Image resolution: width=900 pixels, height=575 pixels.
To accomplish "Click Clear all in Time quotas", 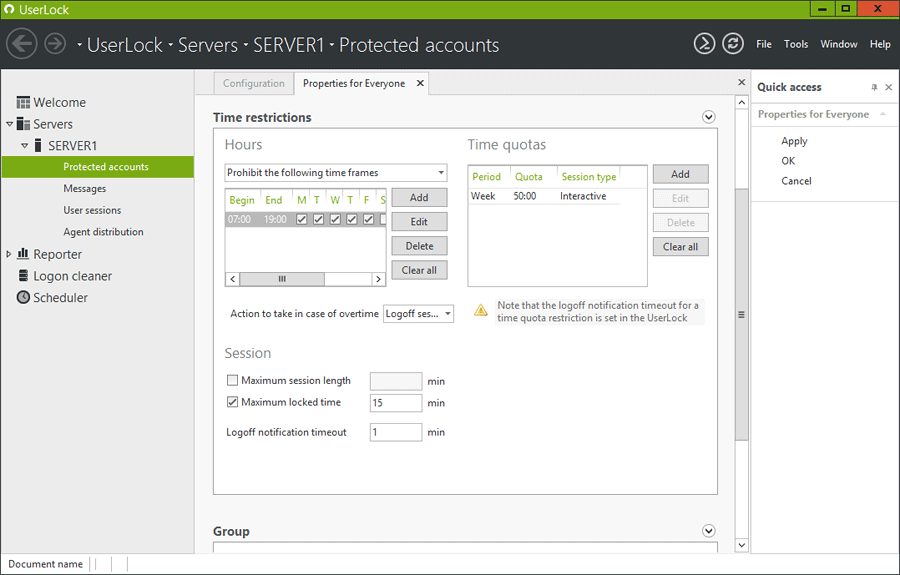I will point(680,247).
